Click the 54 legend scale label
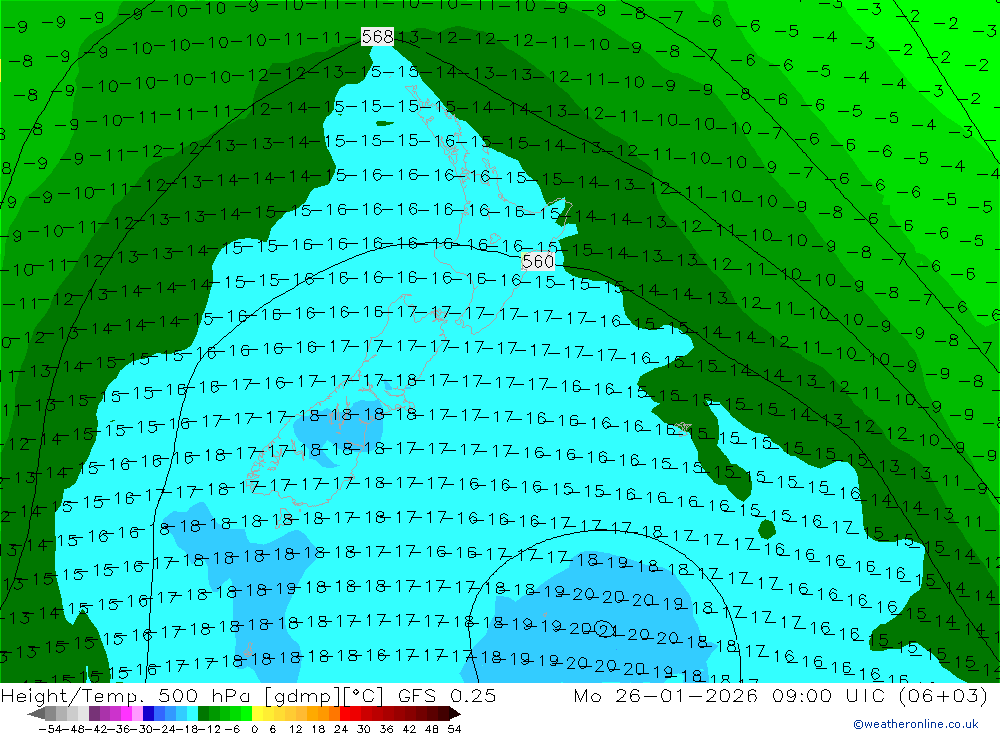 click(454, 729)
